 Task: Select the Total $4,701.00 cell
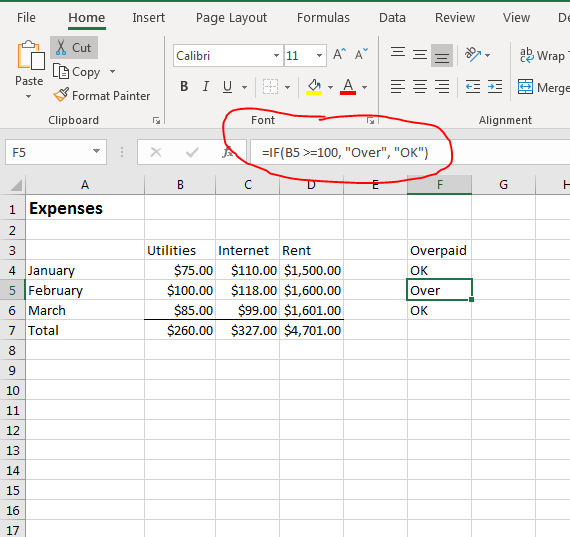click(x=312, y=330)
